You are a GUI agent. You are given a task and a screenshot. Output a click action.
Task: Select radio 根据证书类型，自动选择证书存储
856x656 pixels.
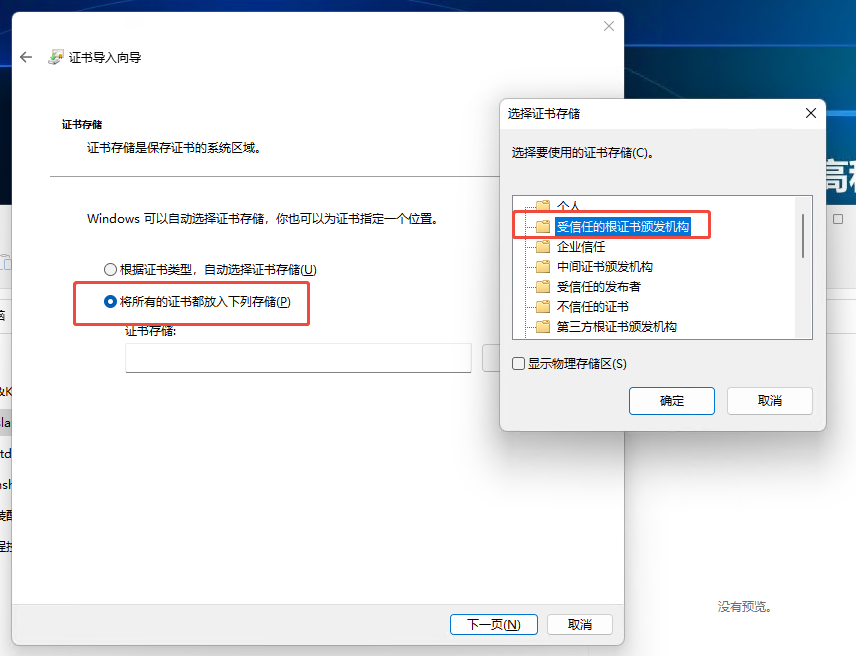pyautogui.click(x=110, y=270)
